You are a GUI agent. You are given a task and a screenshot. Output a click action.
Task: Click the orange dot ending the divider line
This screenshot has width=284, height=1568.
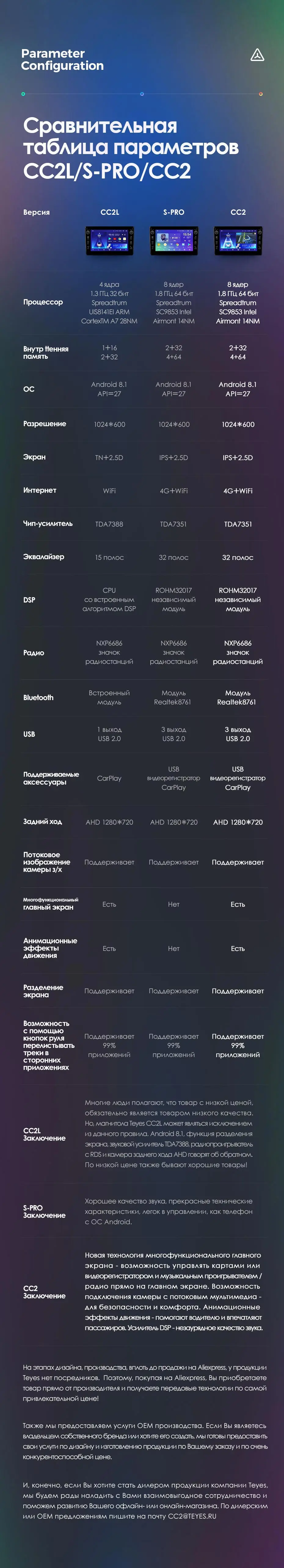[261, 94]
